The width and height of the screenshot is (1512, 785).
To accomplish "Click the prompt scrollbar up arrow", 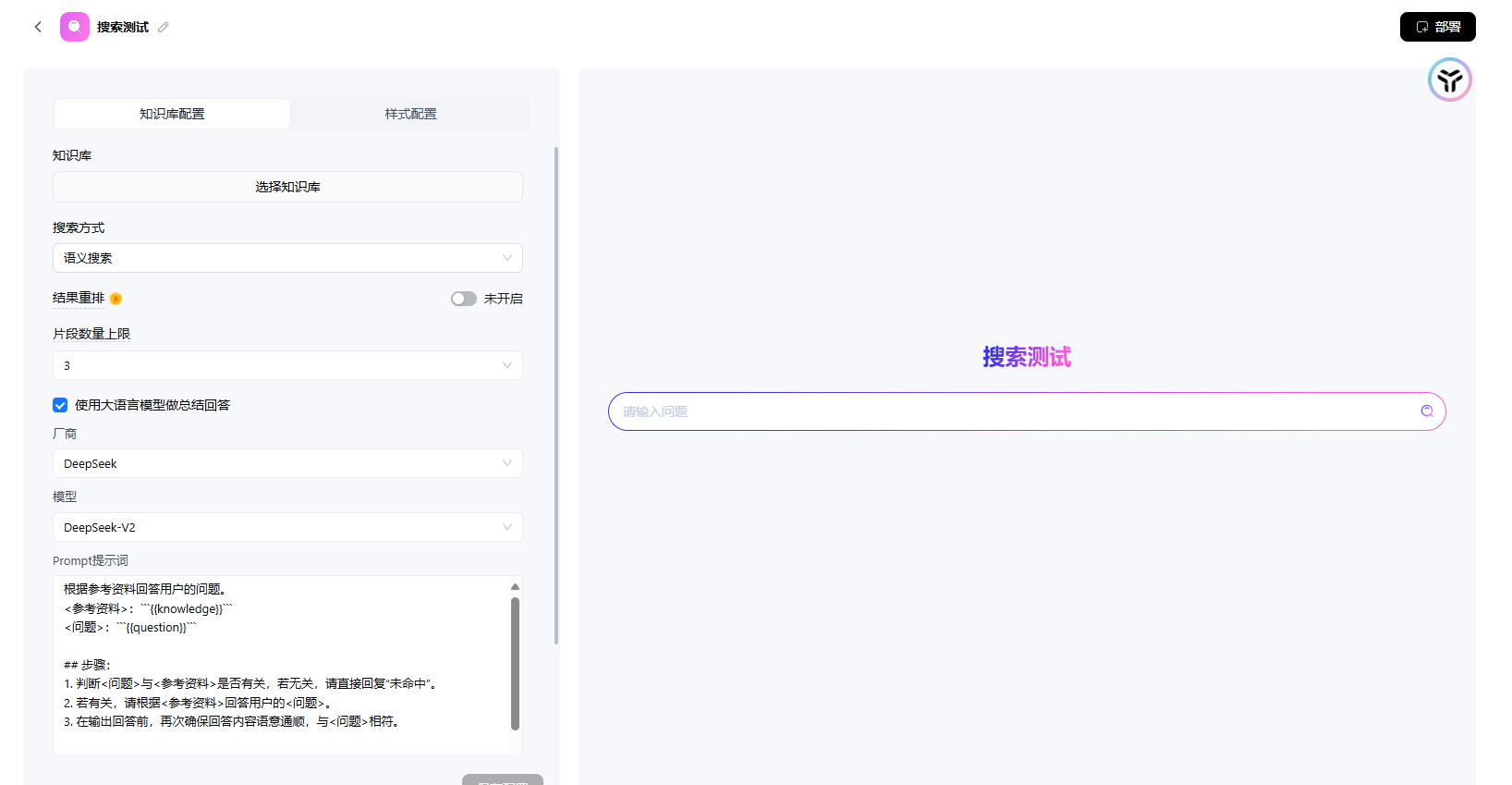I will (x=515, y=586).
